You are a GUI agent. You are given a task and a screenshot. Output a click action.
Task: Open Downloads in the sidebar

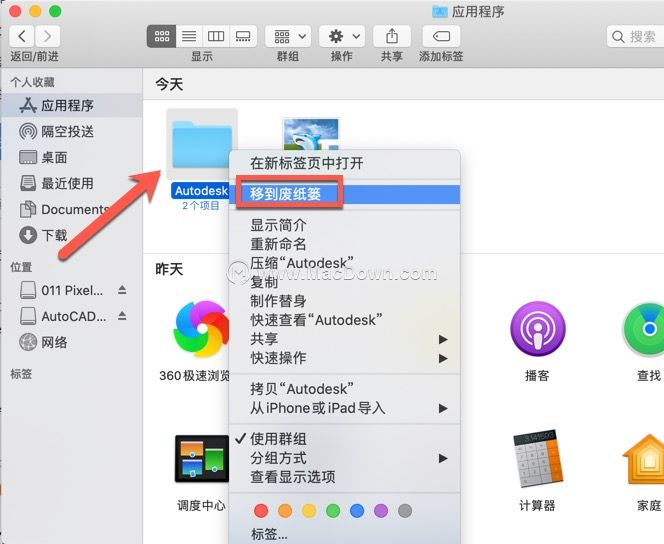pyautogui.click(x=72, y=235)
